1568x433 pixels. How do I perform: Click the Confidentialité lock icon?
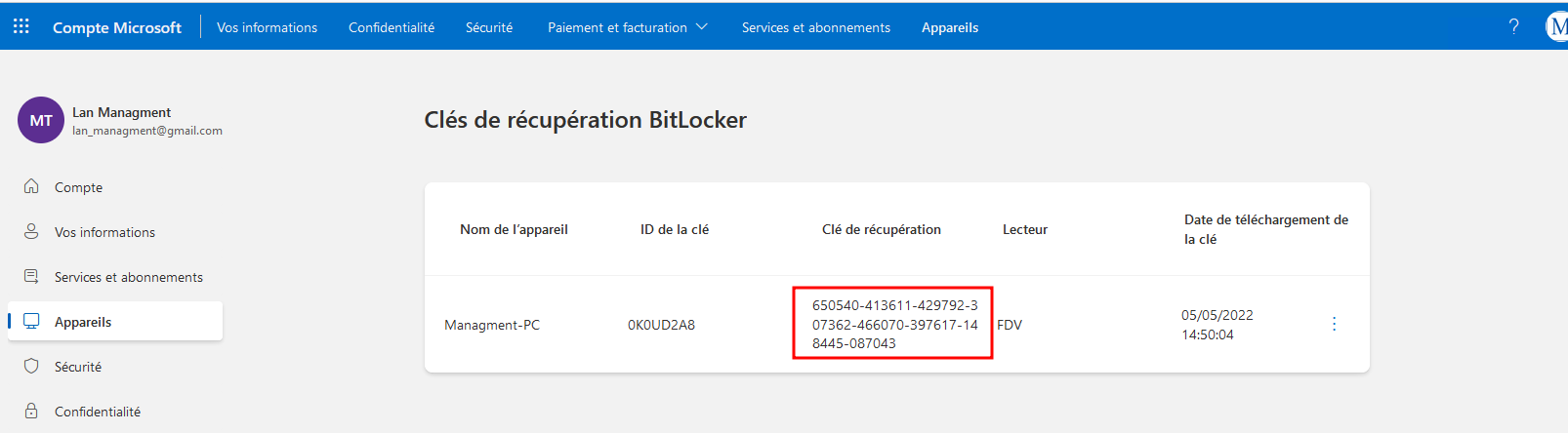[31, 412]
